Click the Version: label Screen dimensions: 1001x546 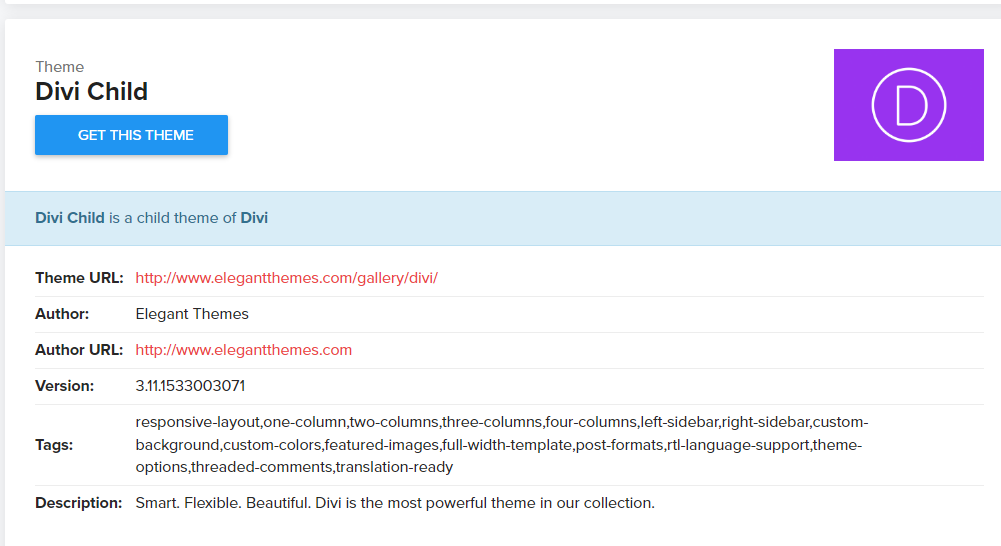pyautogui.click(x=64, y=386)
